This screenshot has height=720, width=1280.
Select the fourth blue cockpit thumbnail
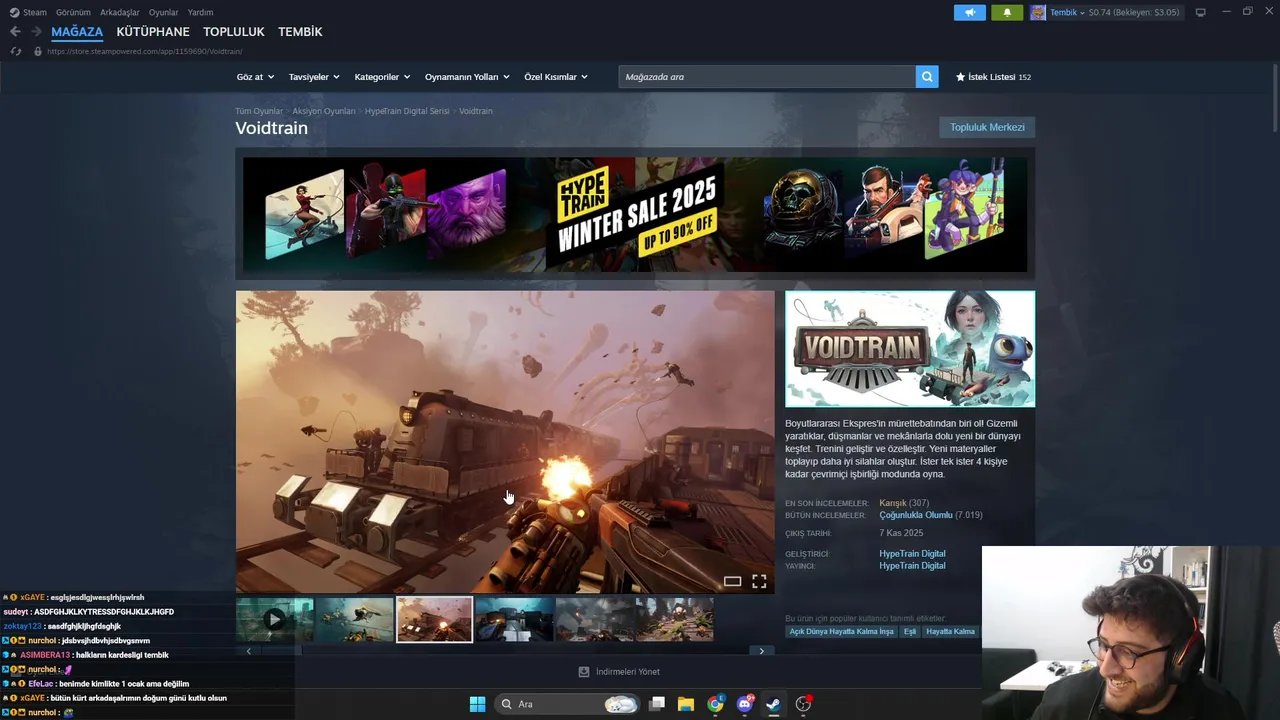pos(514,619)
